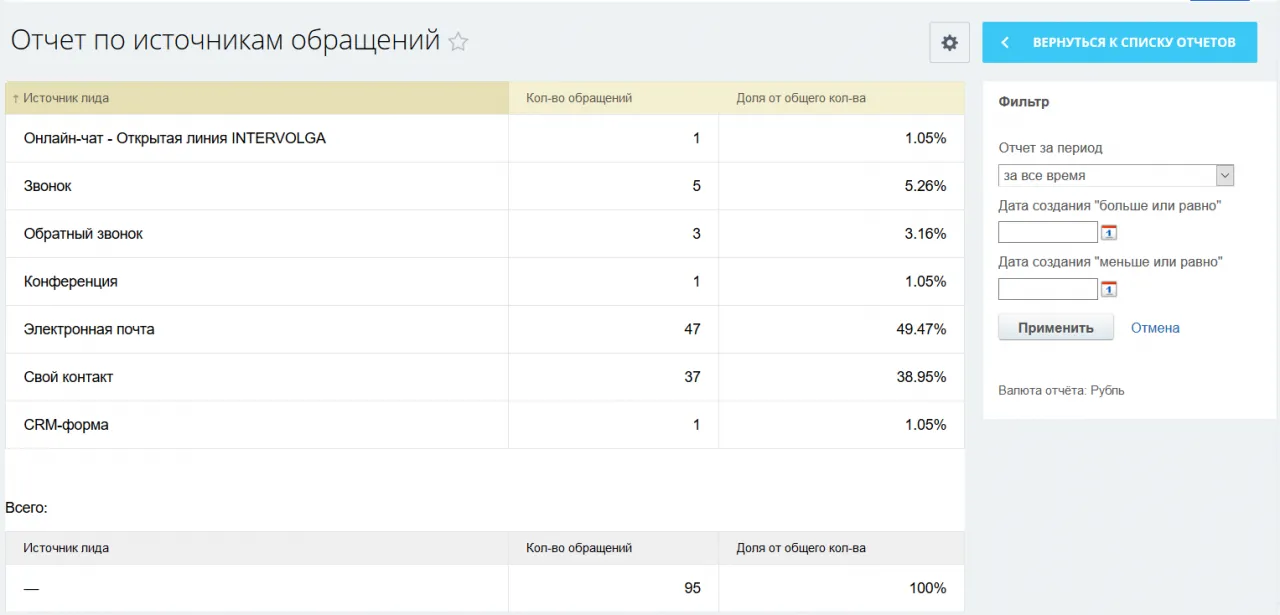Expand the report period combo box arrow
Image resolution: width=1280 pixels, height=615 pixels.
pyautogui.click(x=1224, y=175)
